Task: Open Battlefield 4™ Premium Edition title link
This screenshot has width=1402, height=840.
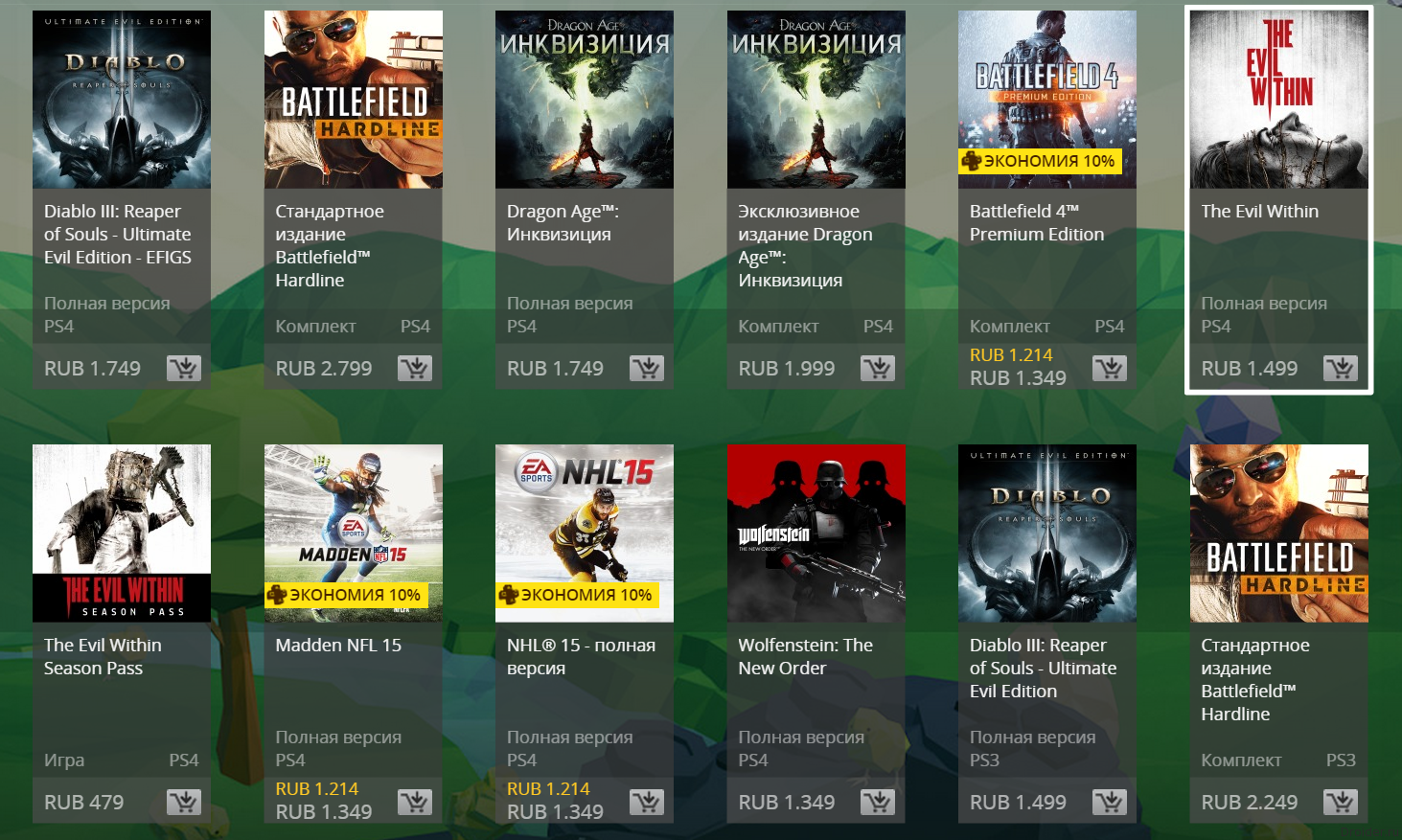Action: coord(1037,223)
